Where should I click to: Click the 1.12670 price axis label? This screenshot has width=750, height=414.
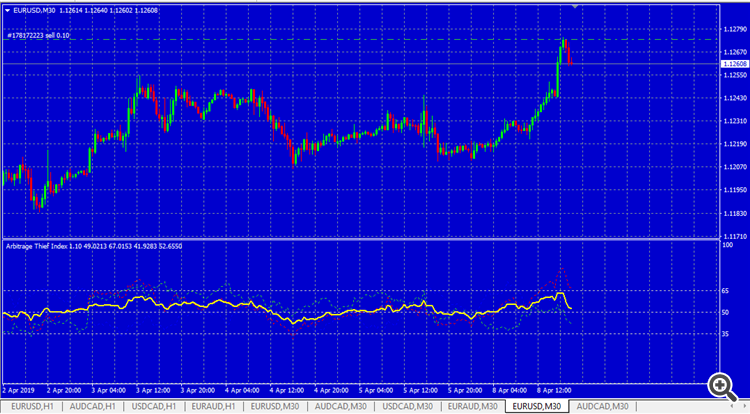pyautogui.click(x=735, y=52)
